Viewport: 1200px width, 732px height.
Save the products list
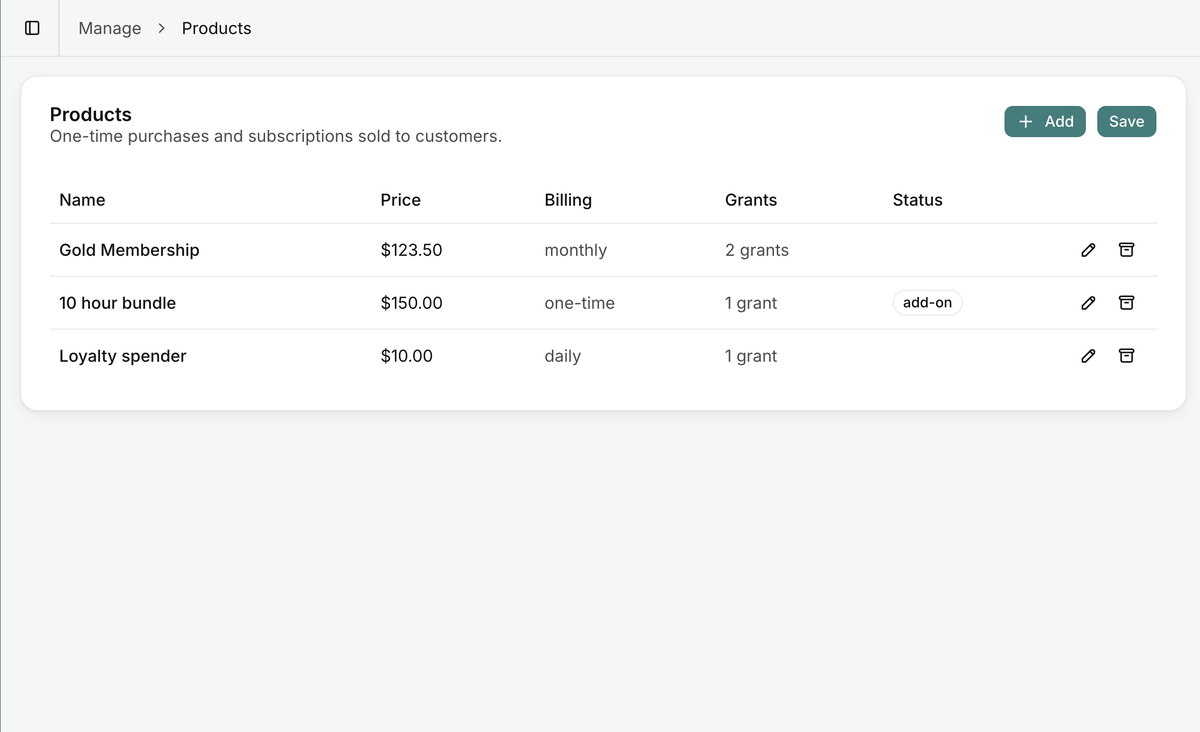pyautogui.click(x=1127, y=121)
